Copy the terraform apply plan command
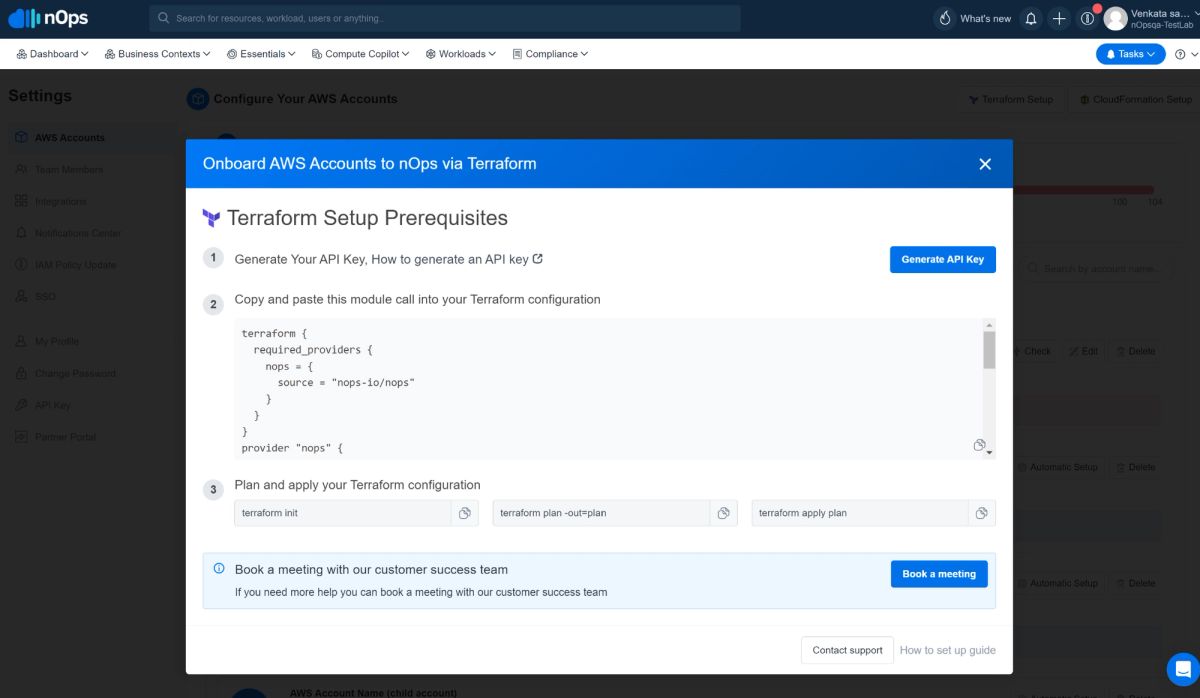The height and width of the screenshot is (698, 1200). [x=982, y=513]
